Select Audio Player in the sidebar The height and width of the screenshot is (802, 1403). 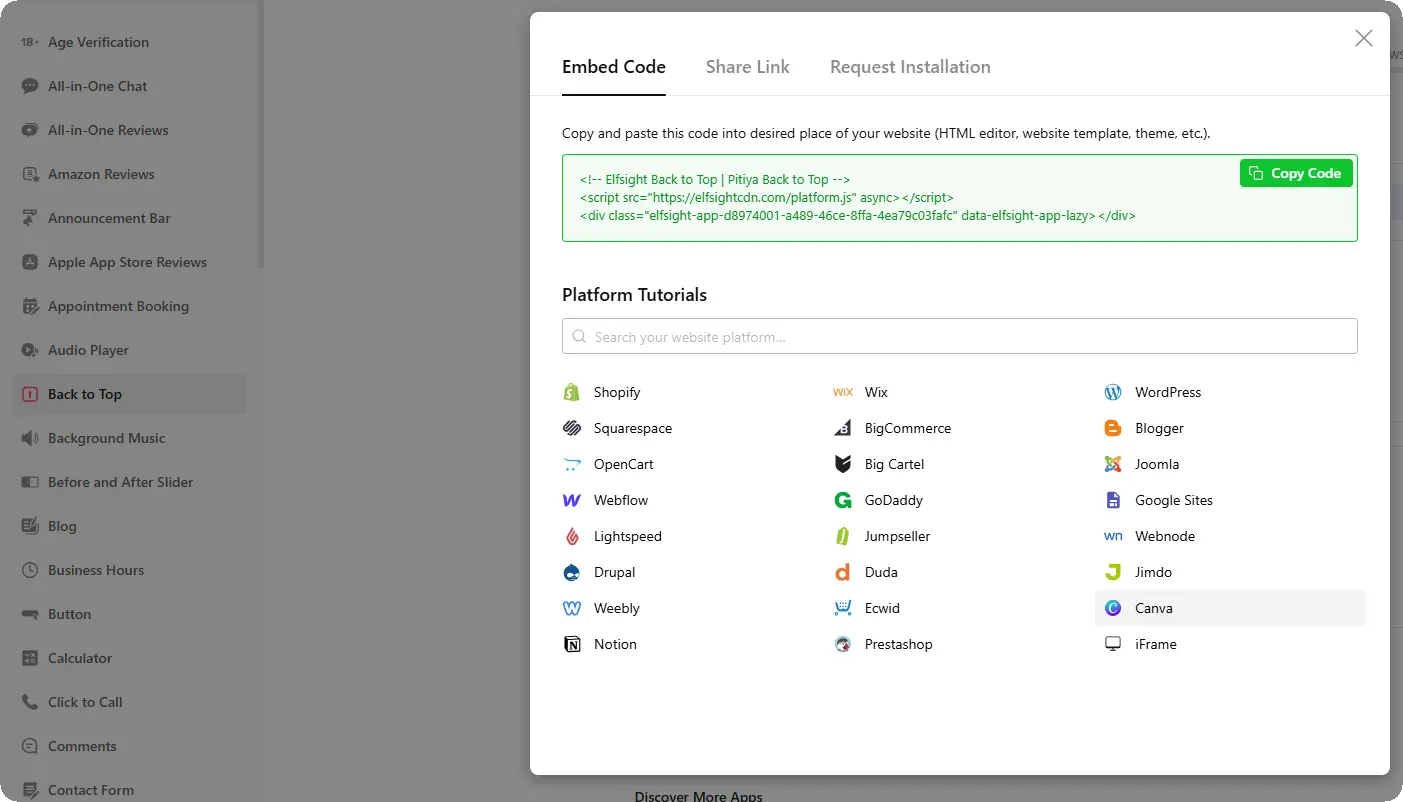click(128, 350)
